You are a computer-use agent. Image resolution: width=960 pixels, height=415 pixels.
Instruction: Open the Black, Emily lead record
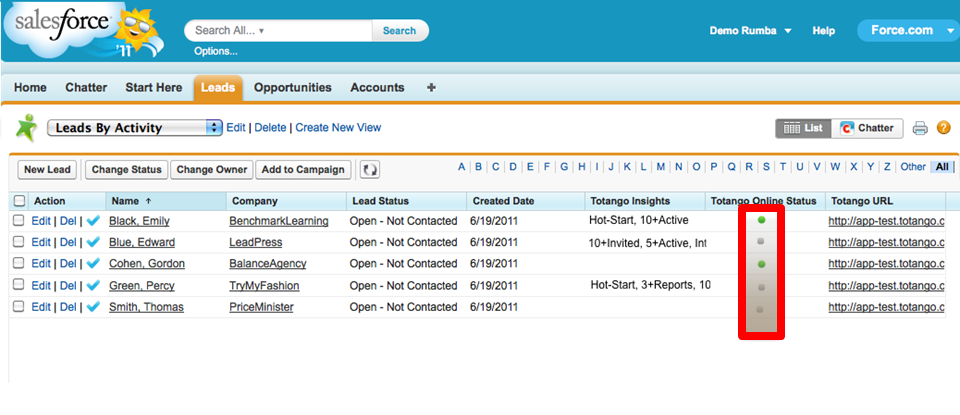(139, 221)
